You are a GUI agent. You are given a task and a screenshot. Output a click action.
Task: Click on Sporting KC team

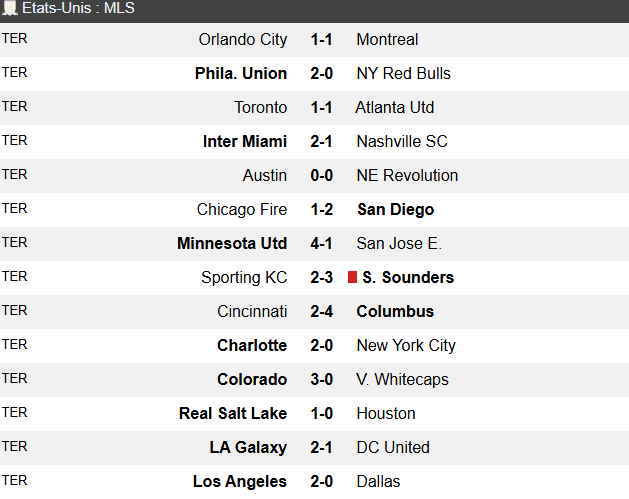pos(244,278)
